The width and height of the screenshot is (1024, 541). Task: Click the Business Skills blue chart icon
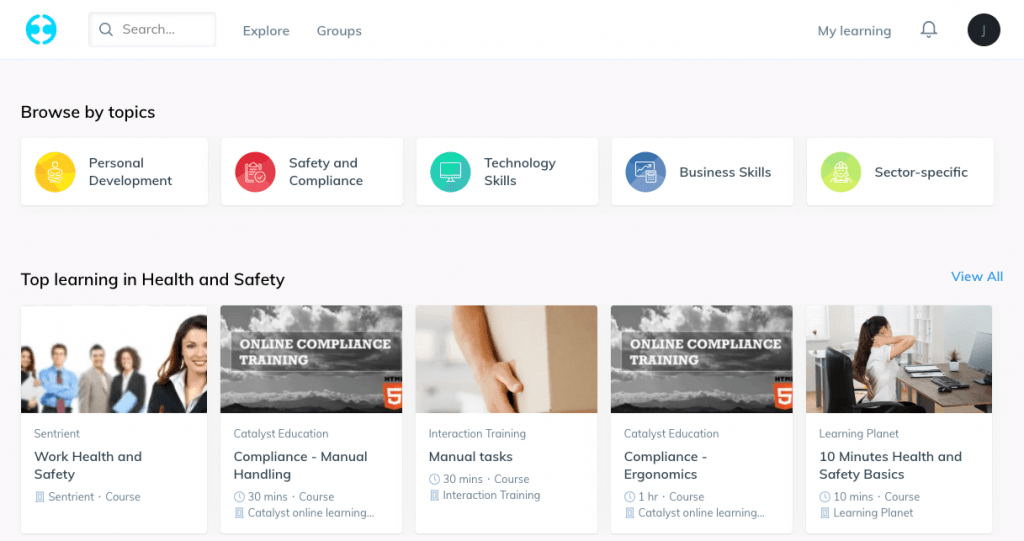pyautogui.click(x=646, y=172)
